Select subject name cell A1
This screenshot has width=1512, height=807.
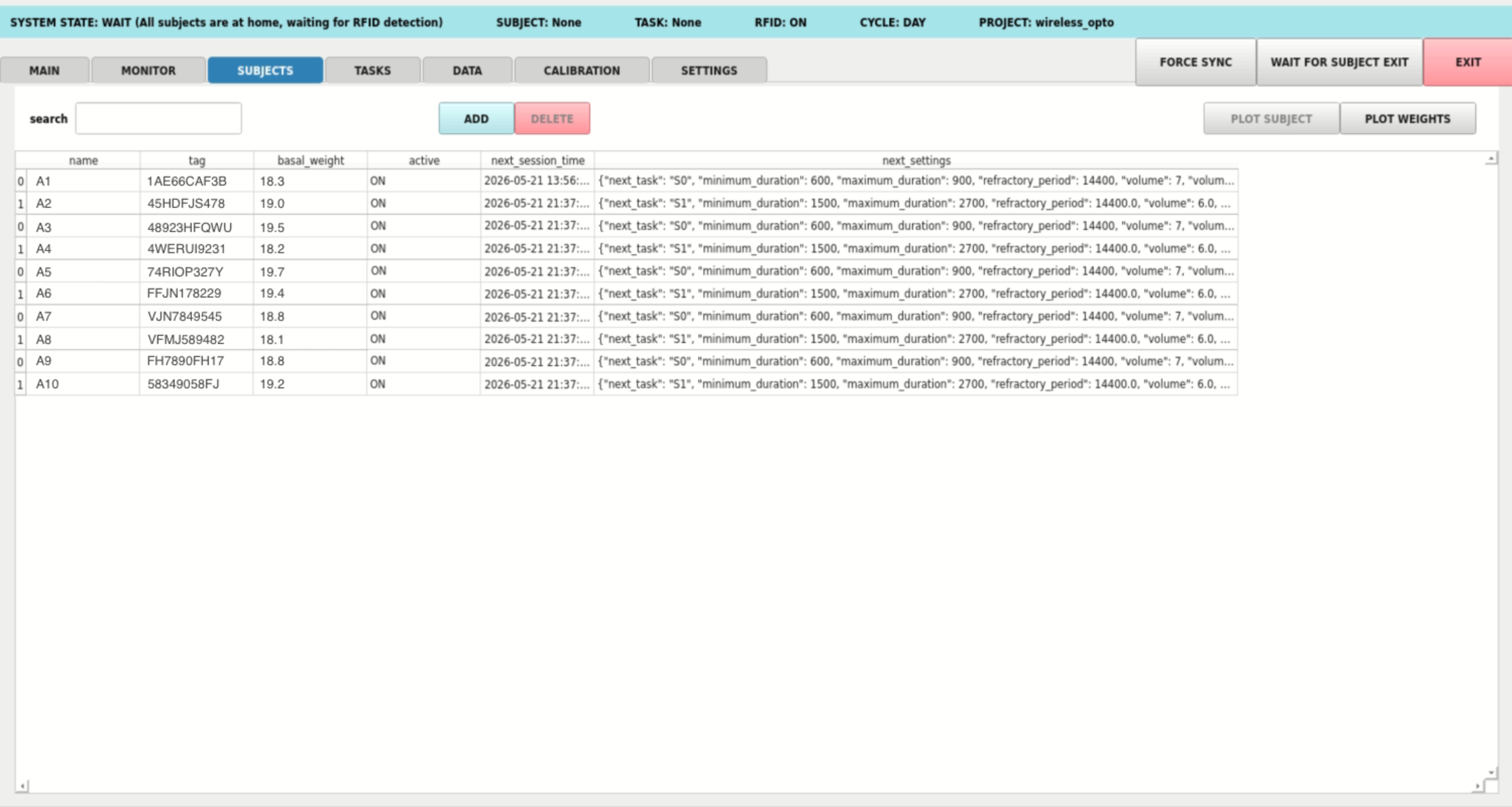[83, 181]
